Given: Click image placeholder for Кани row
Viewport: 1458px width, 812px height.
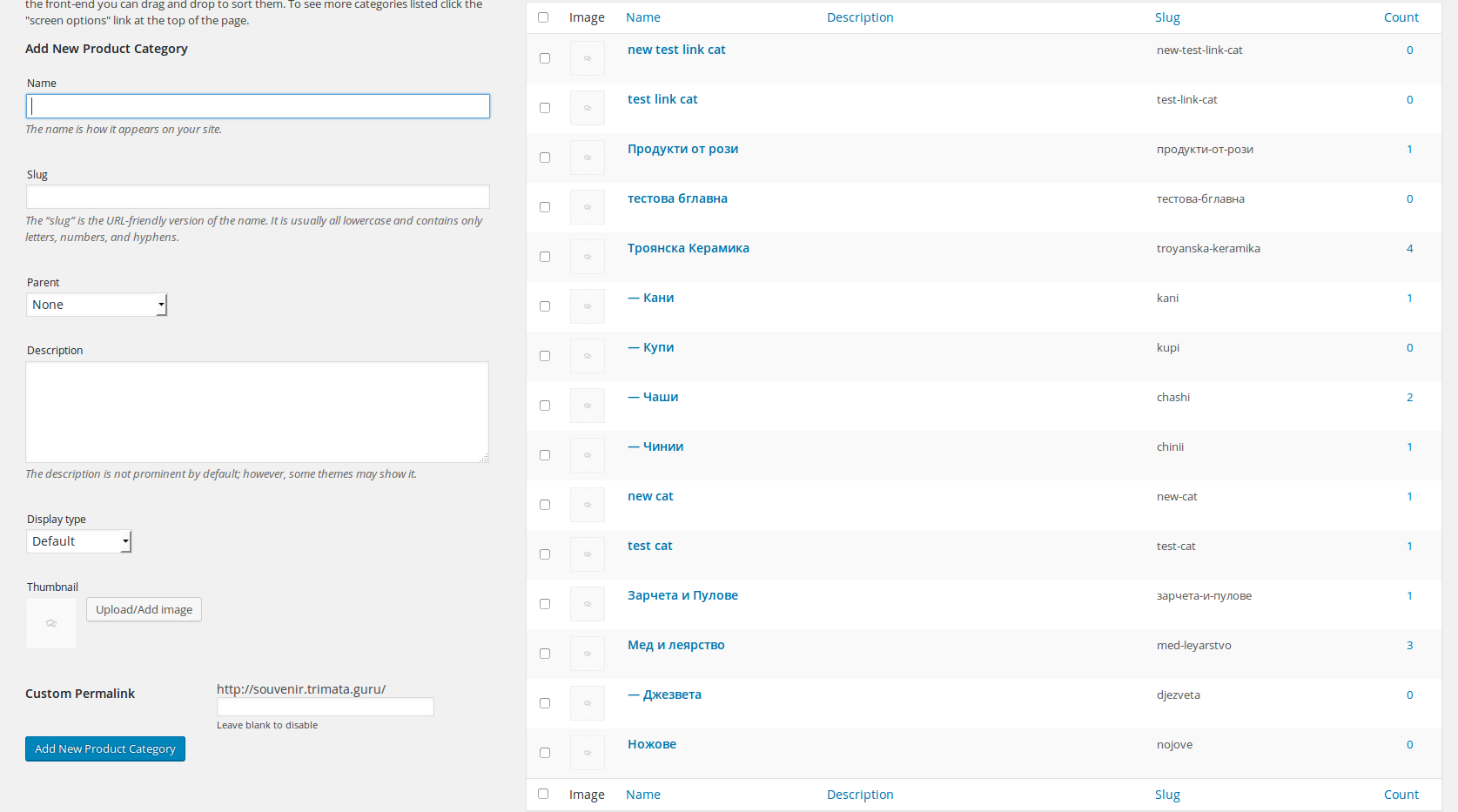Looking at the screenshot, I should coord(588,306).
